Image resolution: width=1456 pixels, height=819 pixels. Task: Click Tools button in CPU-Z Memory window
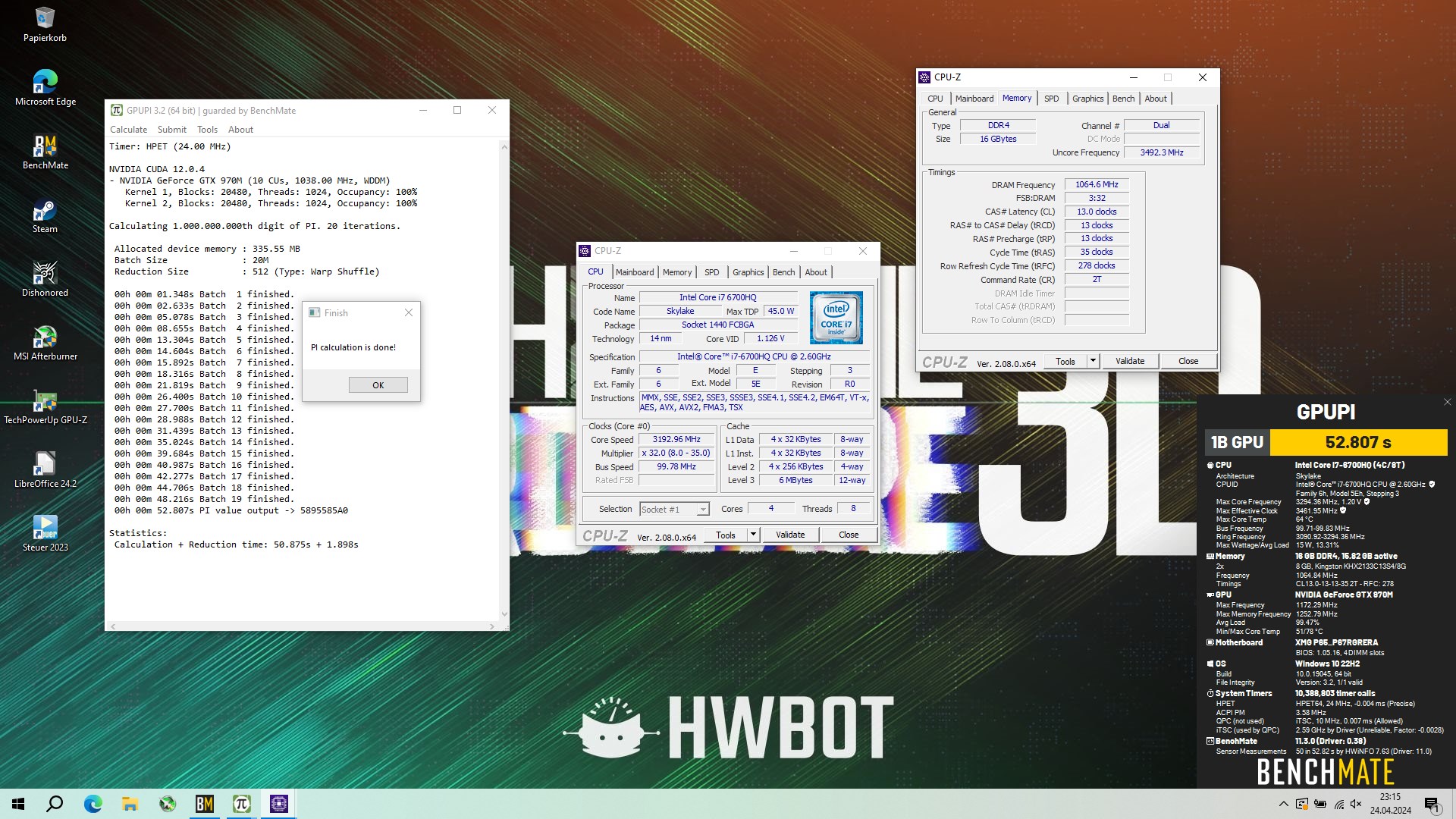pos(1065,361)
